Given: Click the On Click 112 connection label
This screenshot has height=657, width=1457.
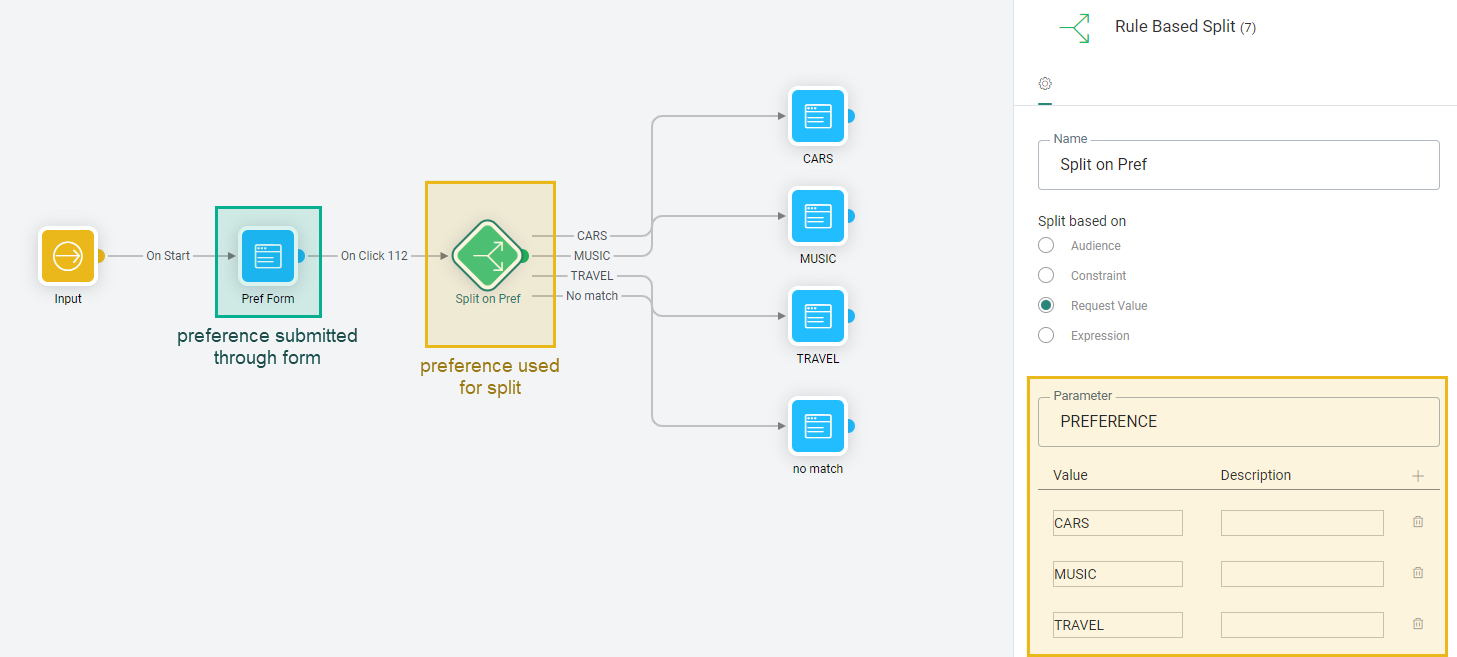Looking at the screenshot, I should point(374,256).
